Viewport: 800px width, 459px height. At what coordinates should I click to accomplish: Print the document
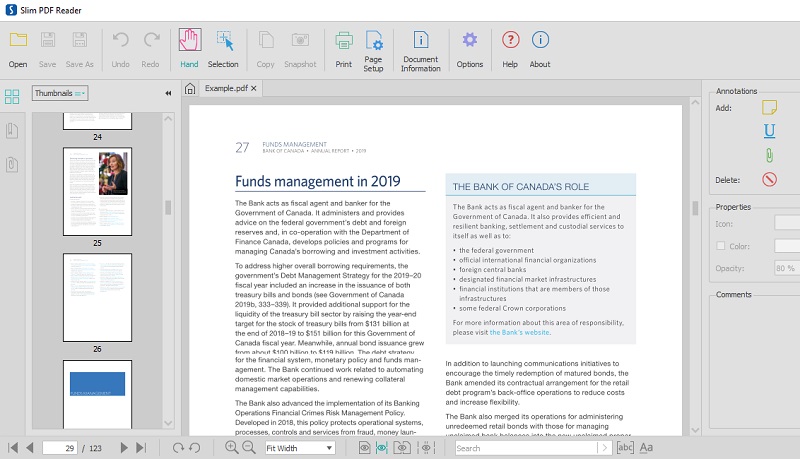[343, 49]
